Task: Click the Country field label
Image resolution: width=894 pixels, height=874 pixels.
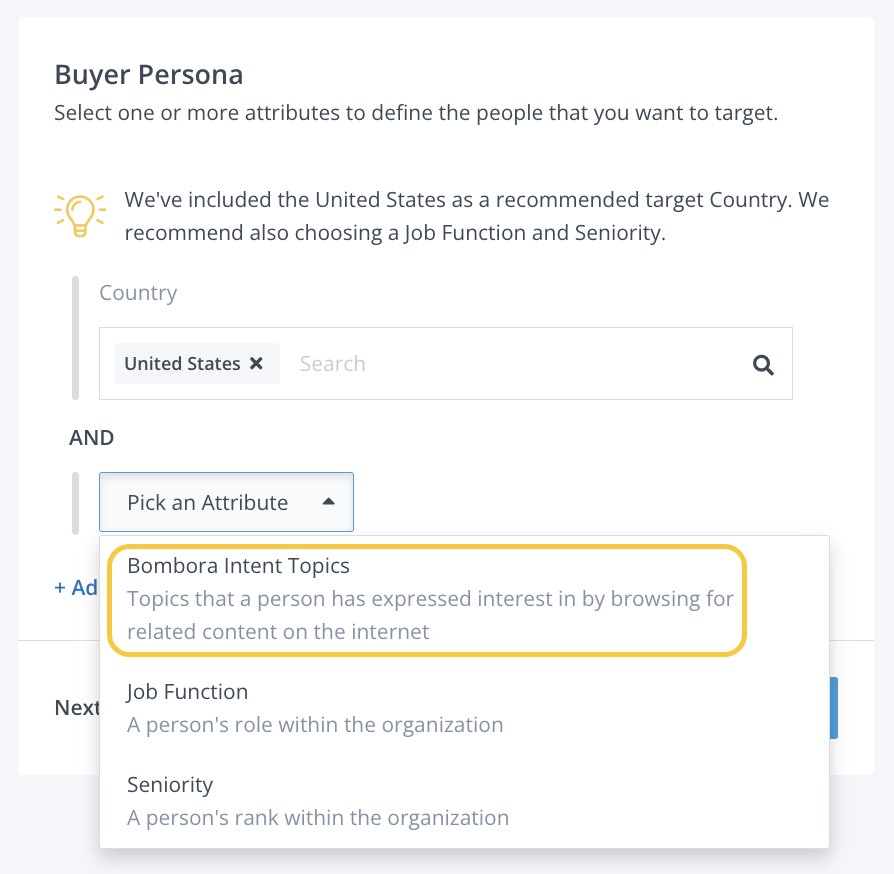Action: pos(138,293)
